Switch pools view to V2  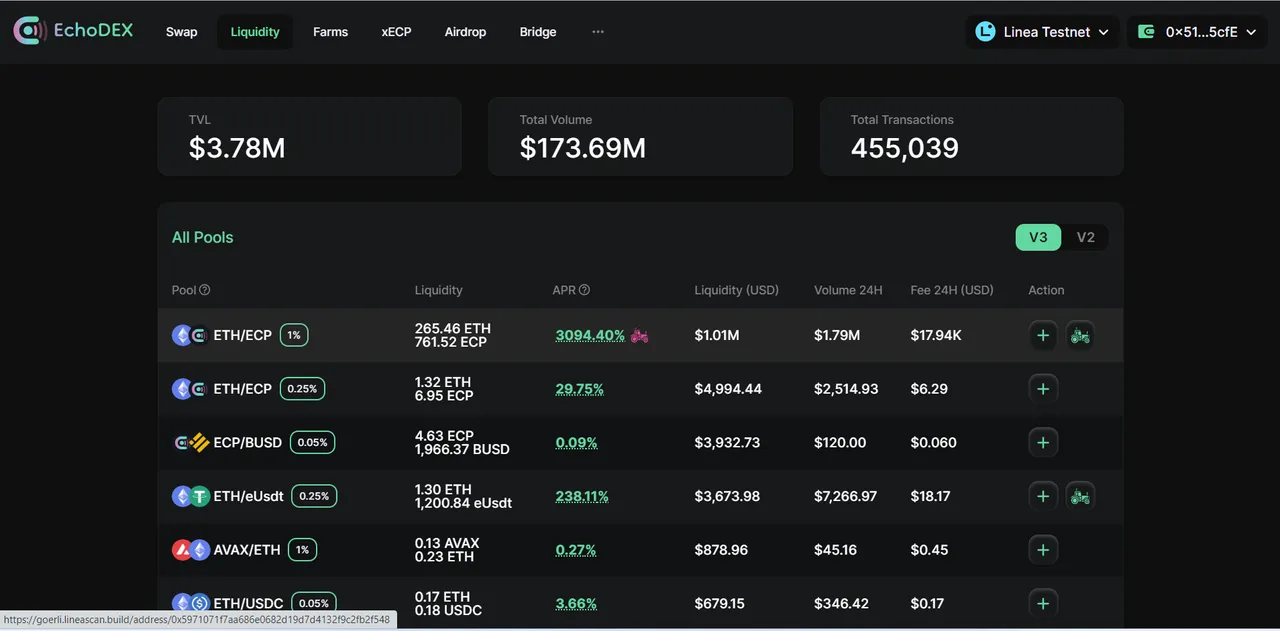pyautogui.click(x=1085, y=237)
